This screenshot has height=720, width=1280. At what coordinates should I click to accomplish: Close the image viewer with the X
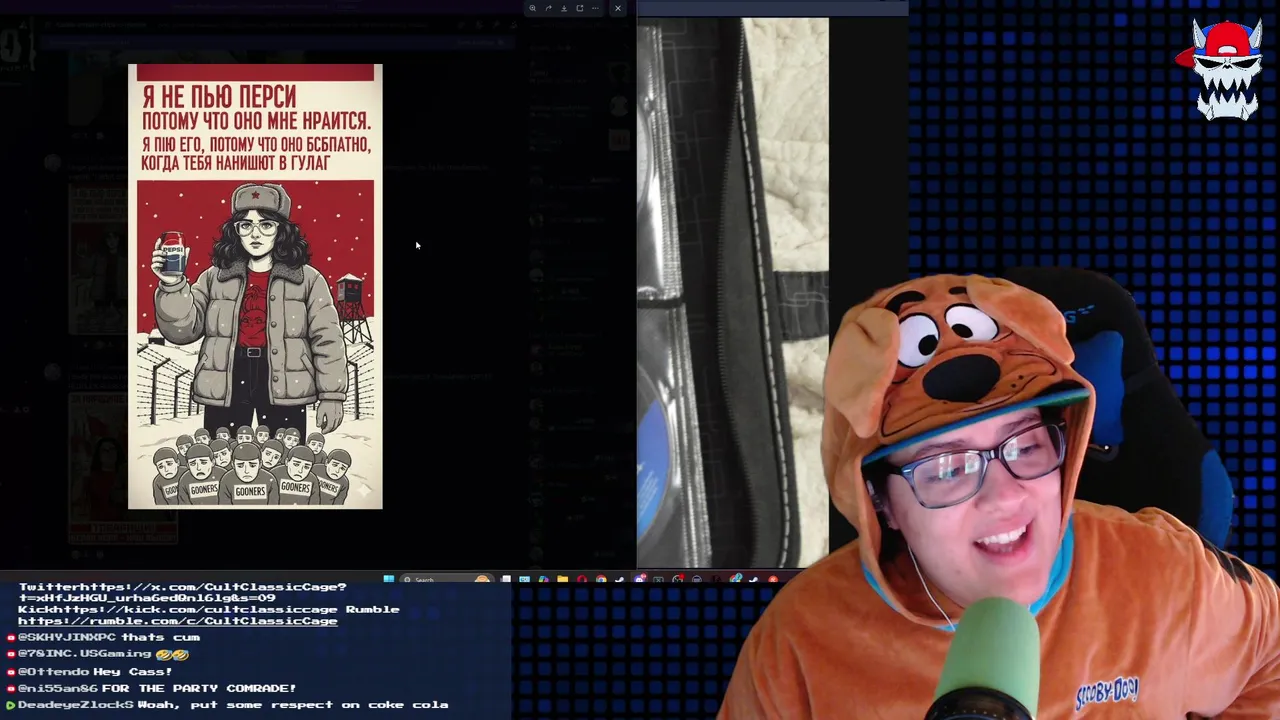617,8
